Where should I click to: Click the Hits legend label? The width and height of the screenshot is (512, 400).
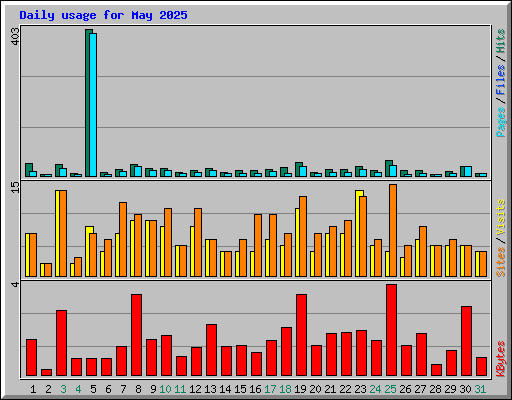click(501, 41)
